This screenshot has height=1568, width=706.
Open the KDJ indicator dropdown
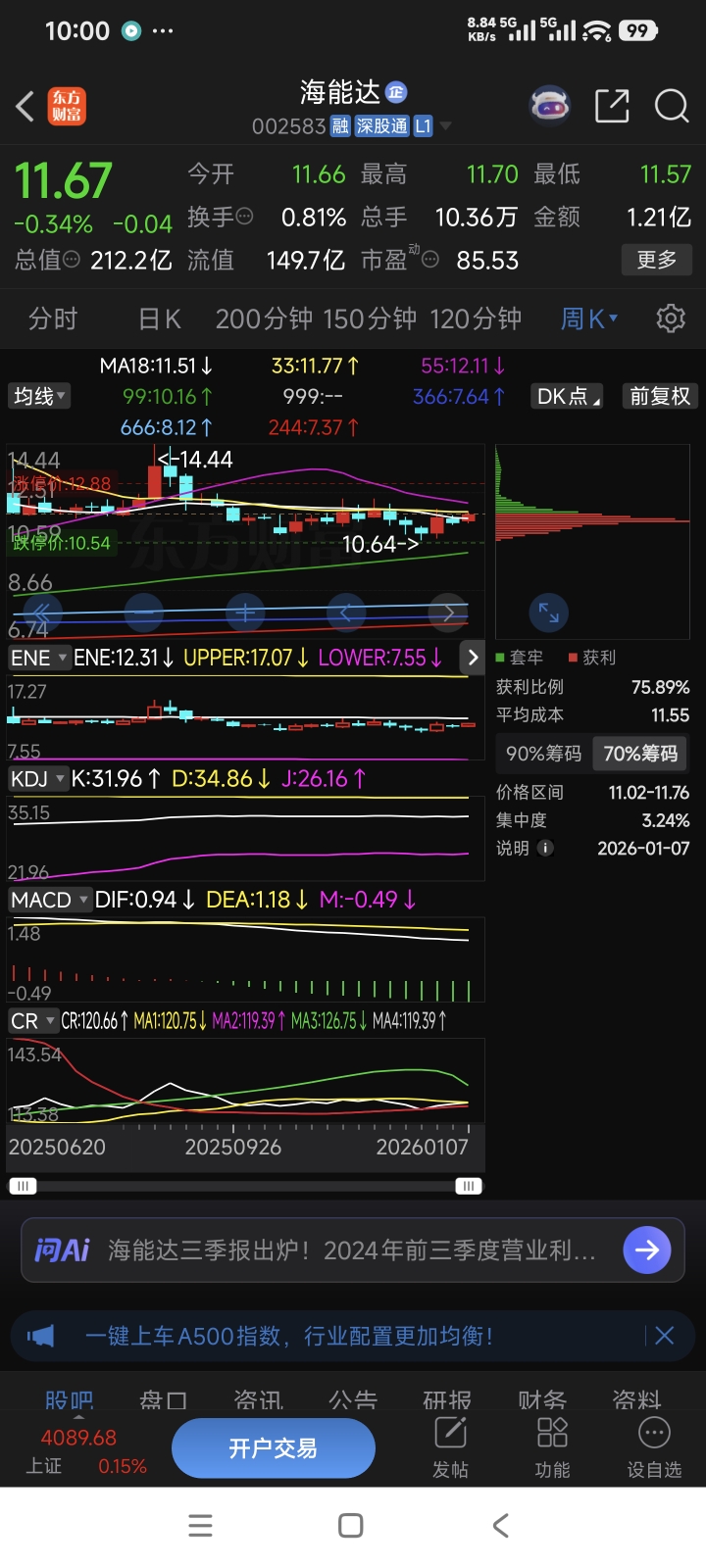37,778
